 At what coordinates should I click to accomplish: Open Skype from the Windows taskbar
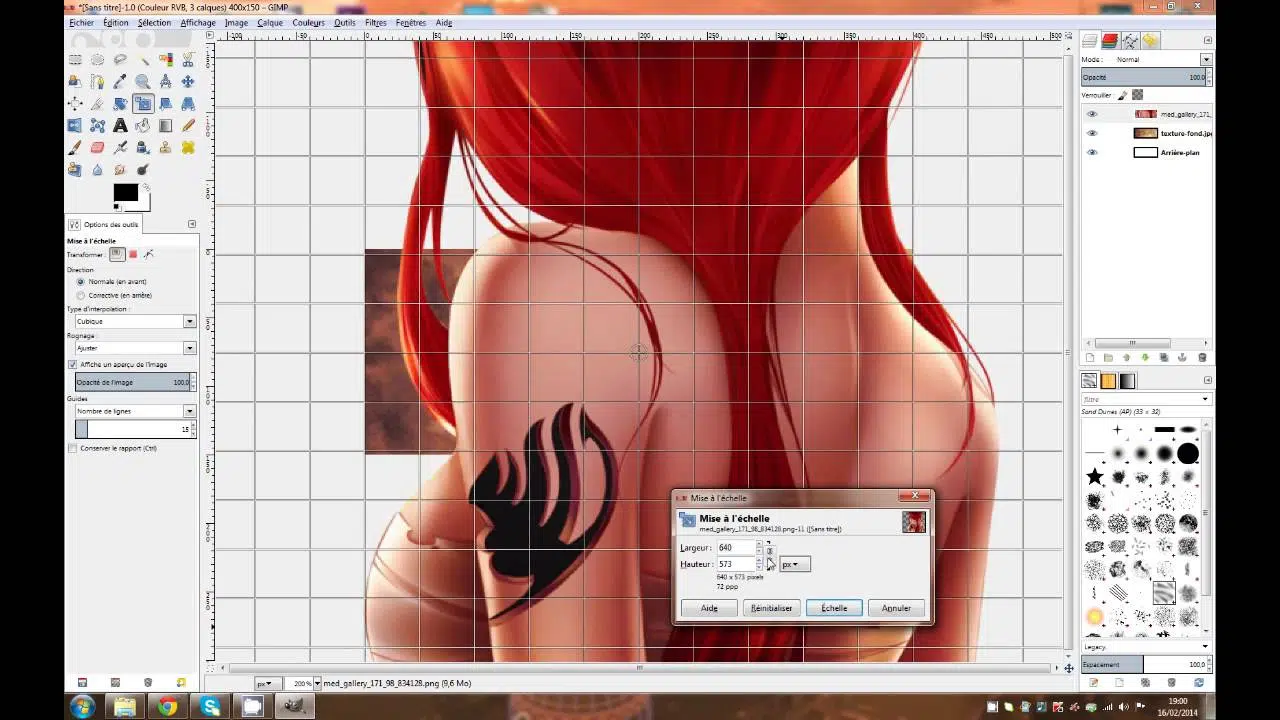[x=210, y=706]
